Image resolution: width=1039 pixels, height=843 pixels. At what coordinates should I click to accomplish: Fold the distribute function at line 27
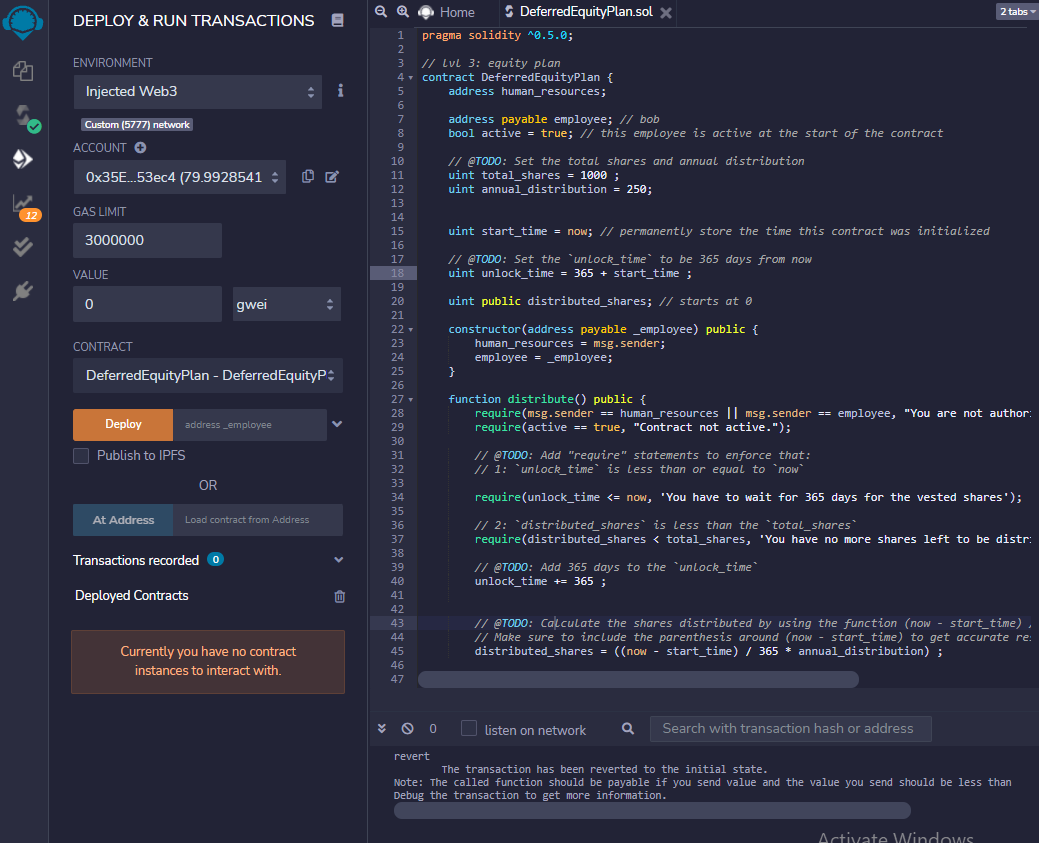pyautogui.click(x=411, y=400)
